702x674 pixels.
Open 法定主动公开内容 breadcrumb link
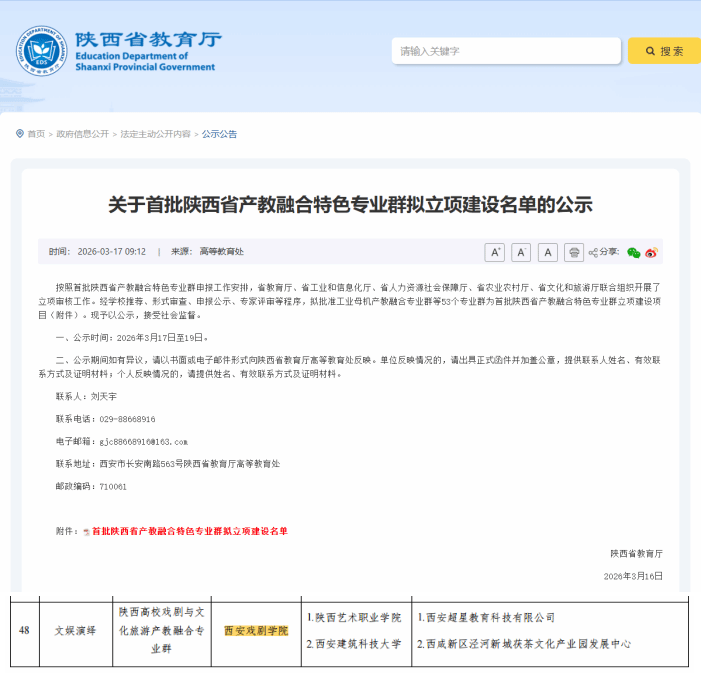coord(155,134)
